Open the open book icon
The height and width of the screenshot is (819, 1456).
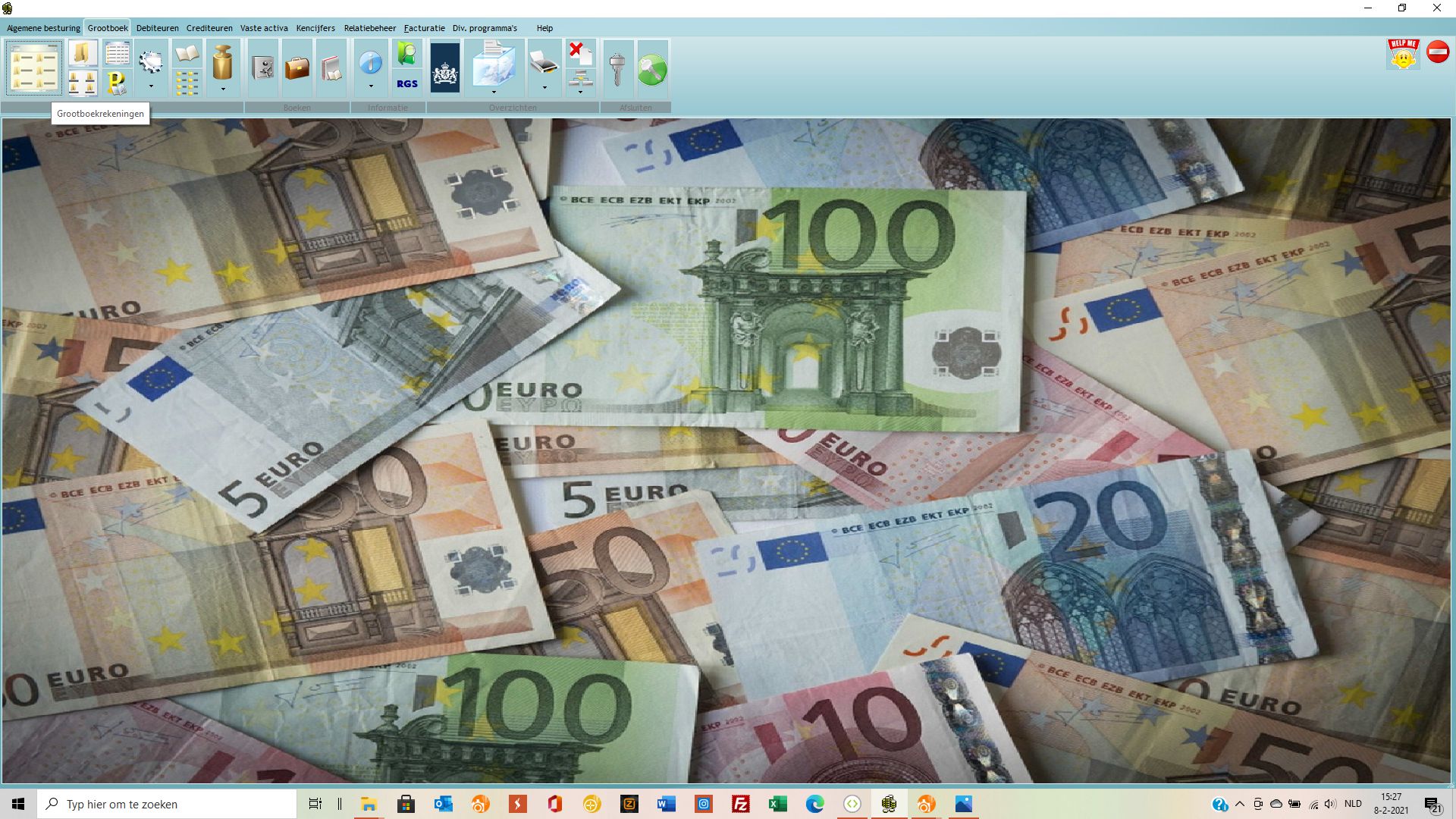(x=187, y=54)
